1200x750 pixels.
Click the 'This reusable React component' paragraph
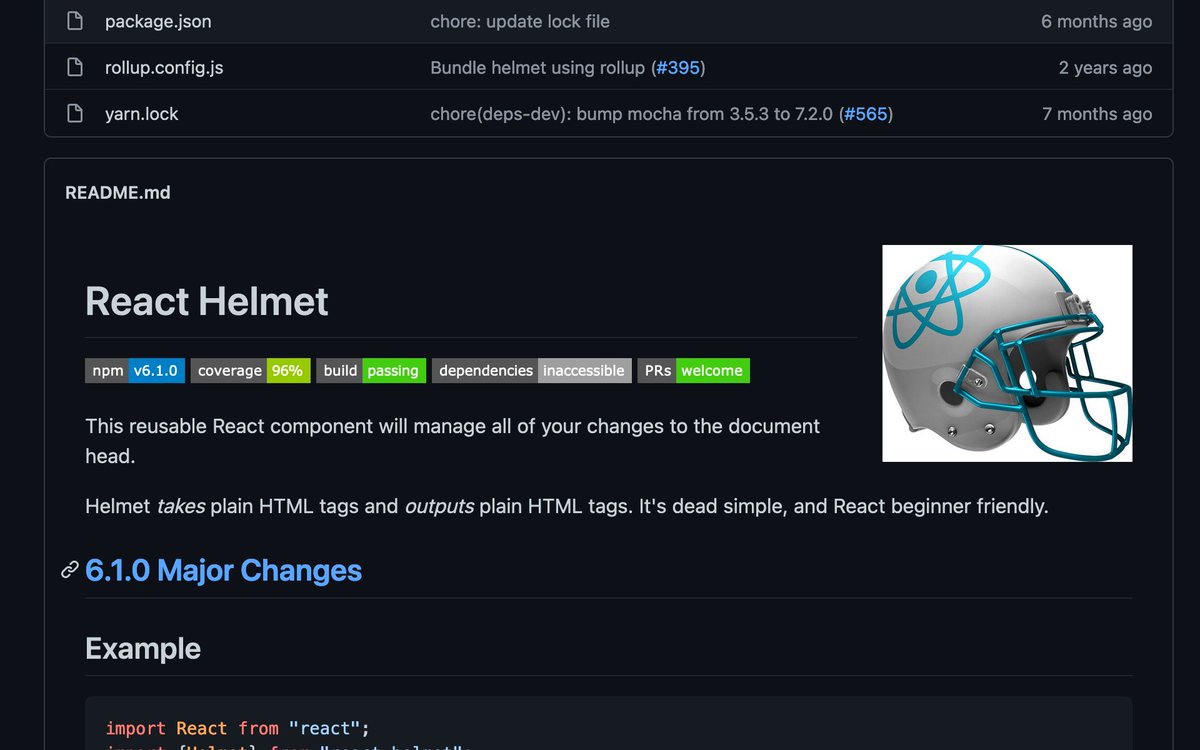click(x=452, y=441)
